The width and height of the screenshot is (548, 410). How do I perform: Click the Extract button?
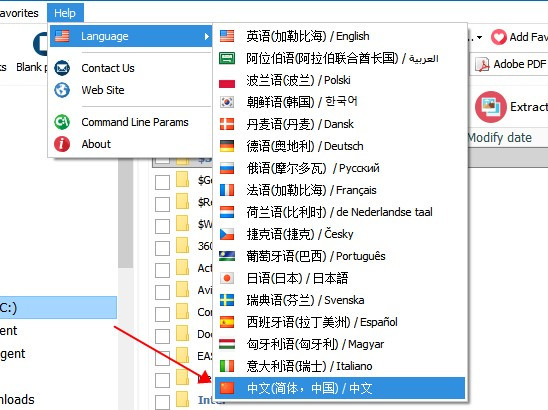(x=511, y=107)
